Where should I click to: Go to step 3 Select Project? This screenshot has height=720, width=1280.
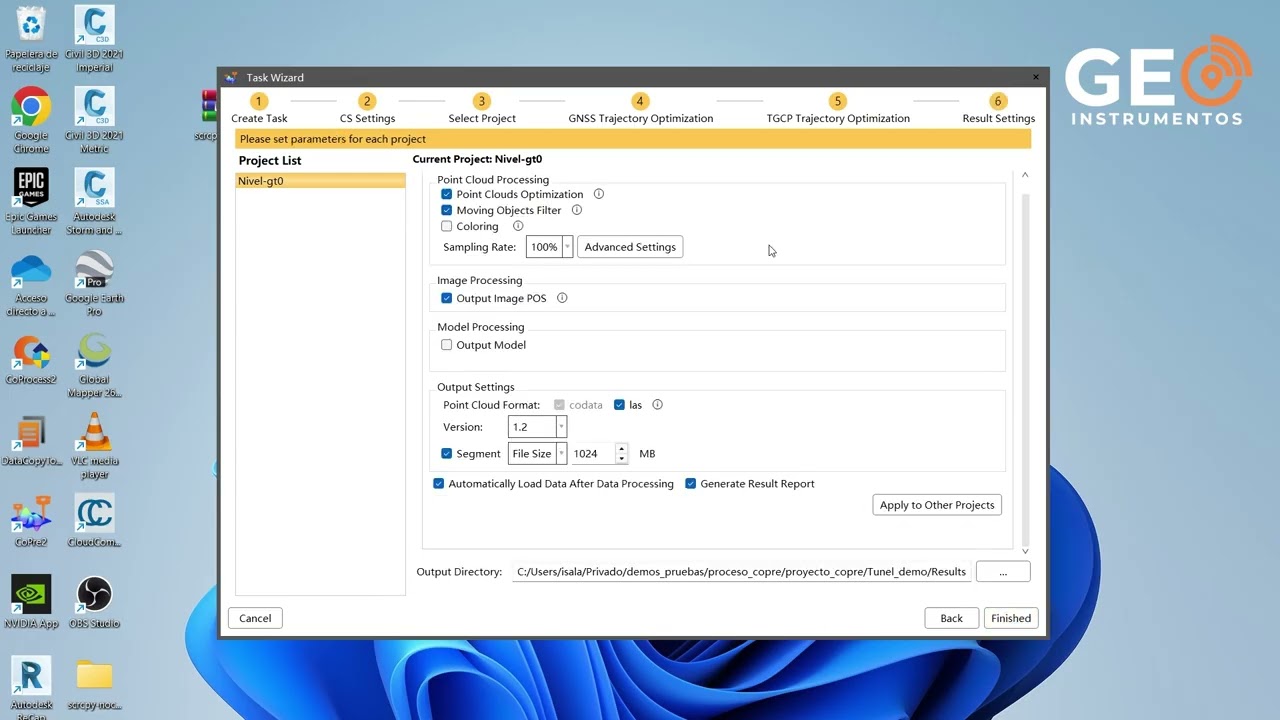pos(482,109)
